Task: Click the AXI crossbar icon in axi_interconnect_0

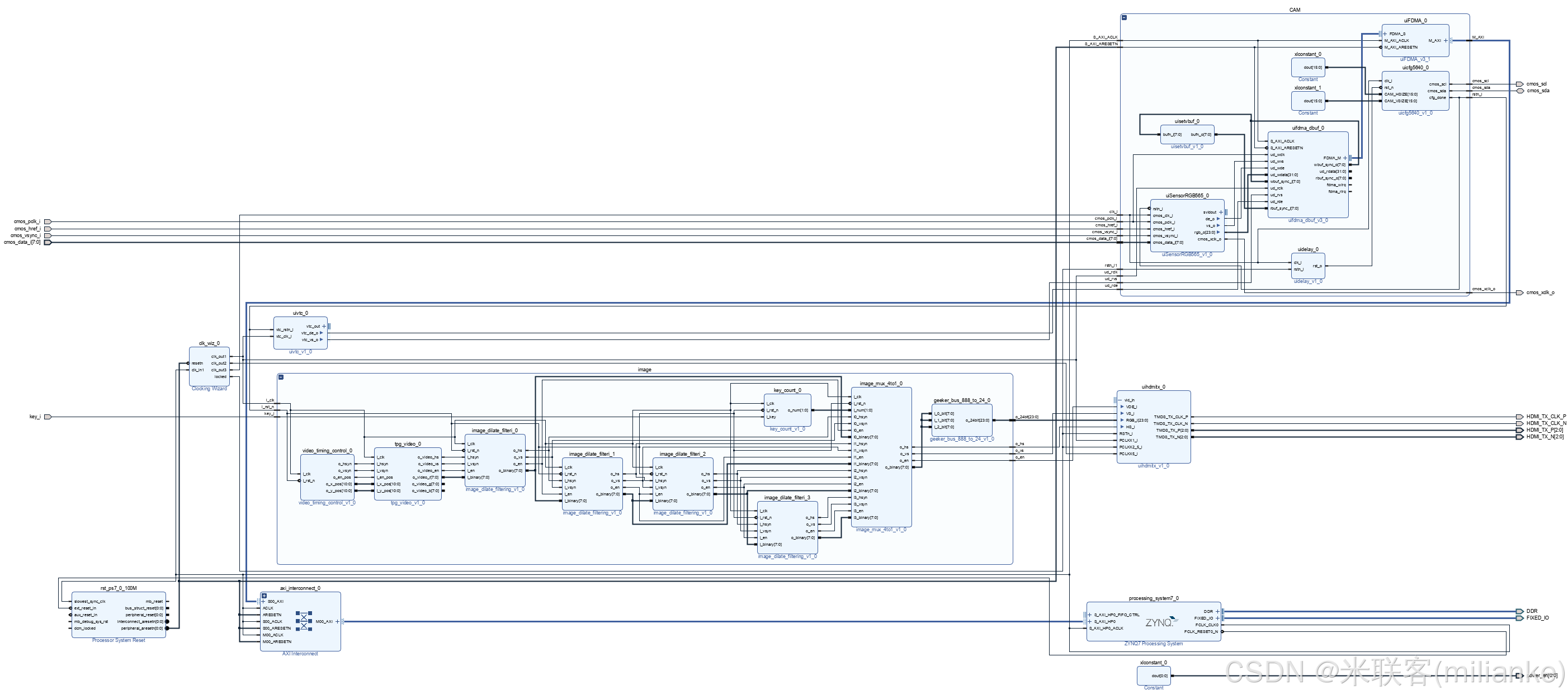Action: pos(304,621)
